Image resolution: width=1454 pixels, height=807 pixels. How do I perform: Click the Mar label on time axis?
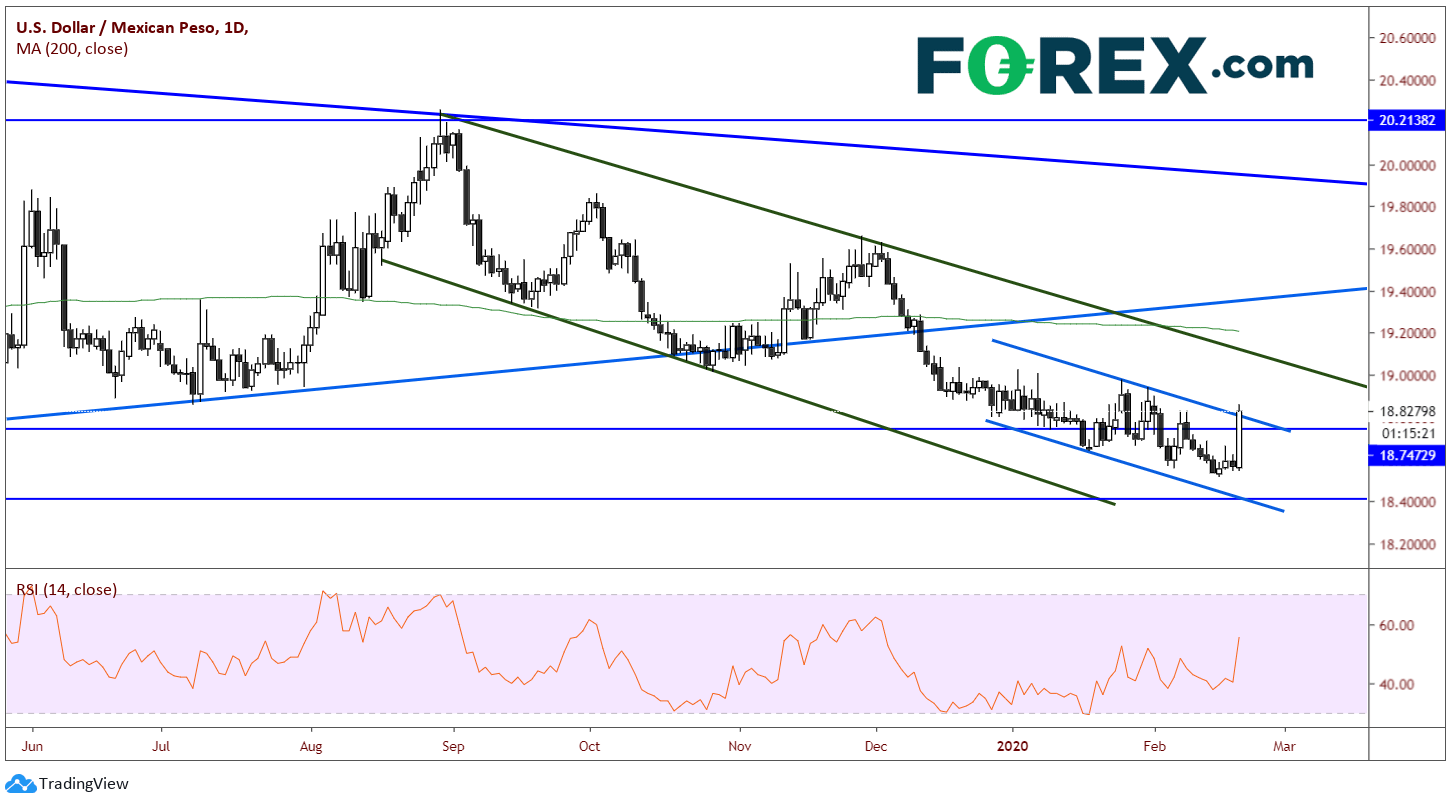(x=1285, y=745)
